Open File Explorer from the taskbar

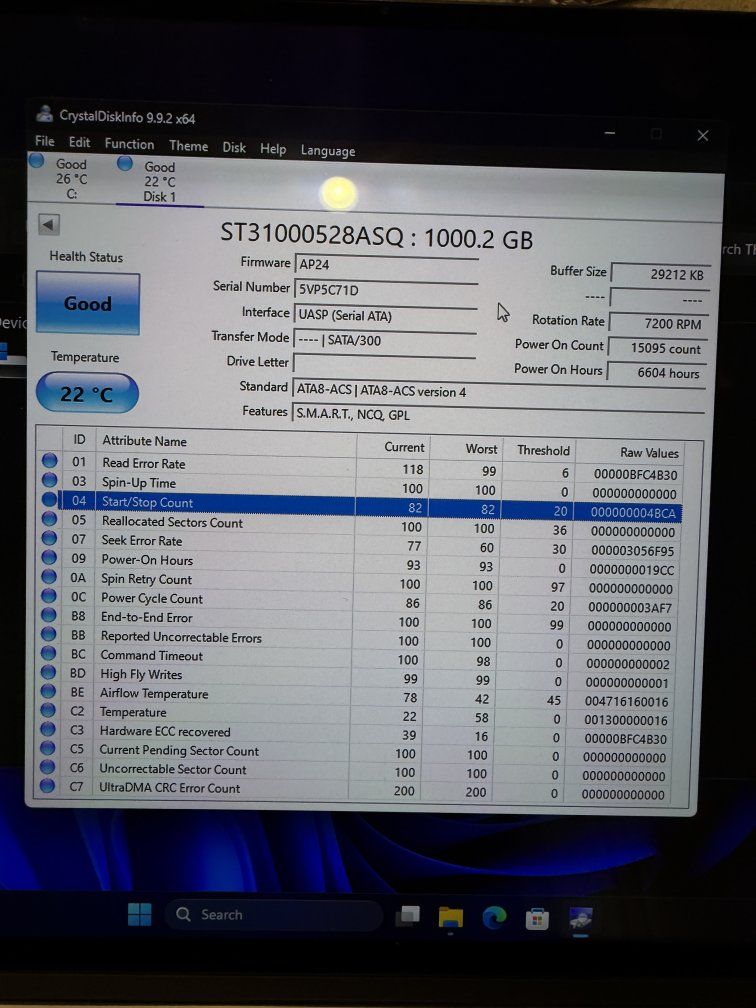click(x=451, y=917)
